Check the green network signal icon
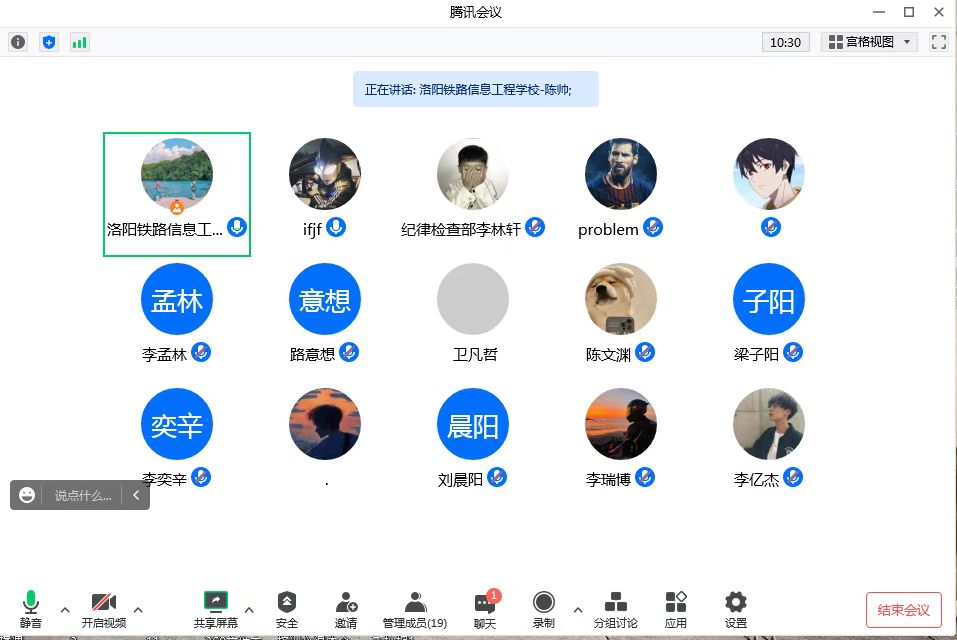This screenshot has height=640, width=957. coord(79,42)
